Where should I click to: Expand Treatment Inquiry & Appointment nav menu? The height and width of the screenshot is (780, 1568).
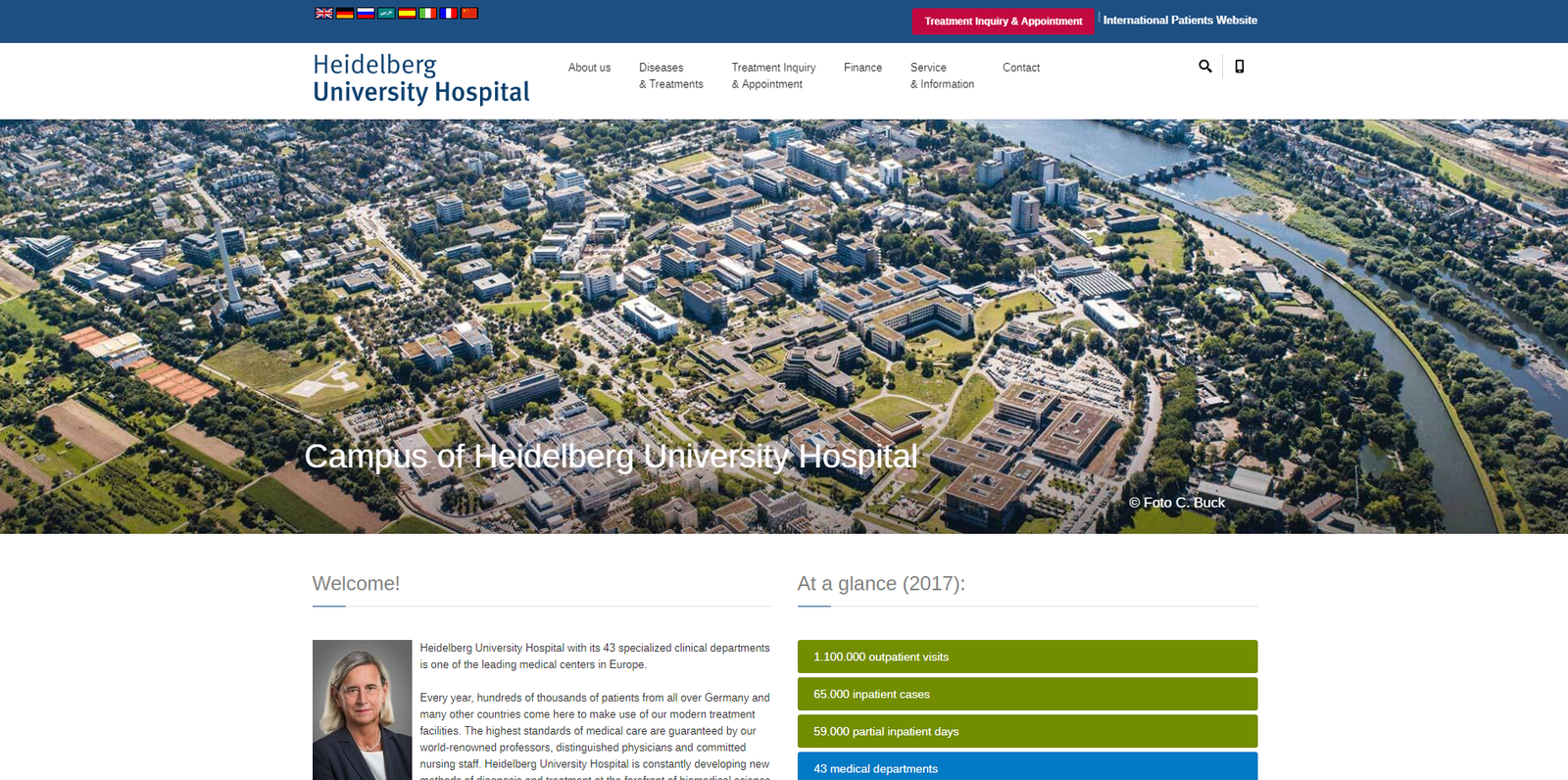(x=773, y=75)
